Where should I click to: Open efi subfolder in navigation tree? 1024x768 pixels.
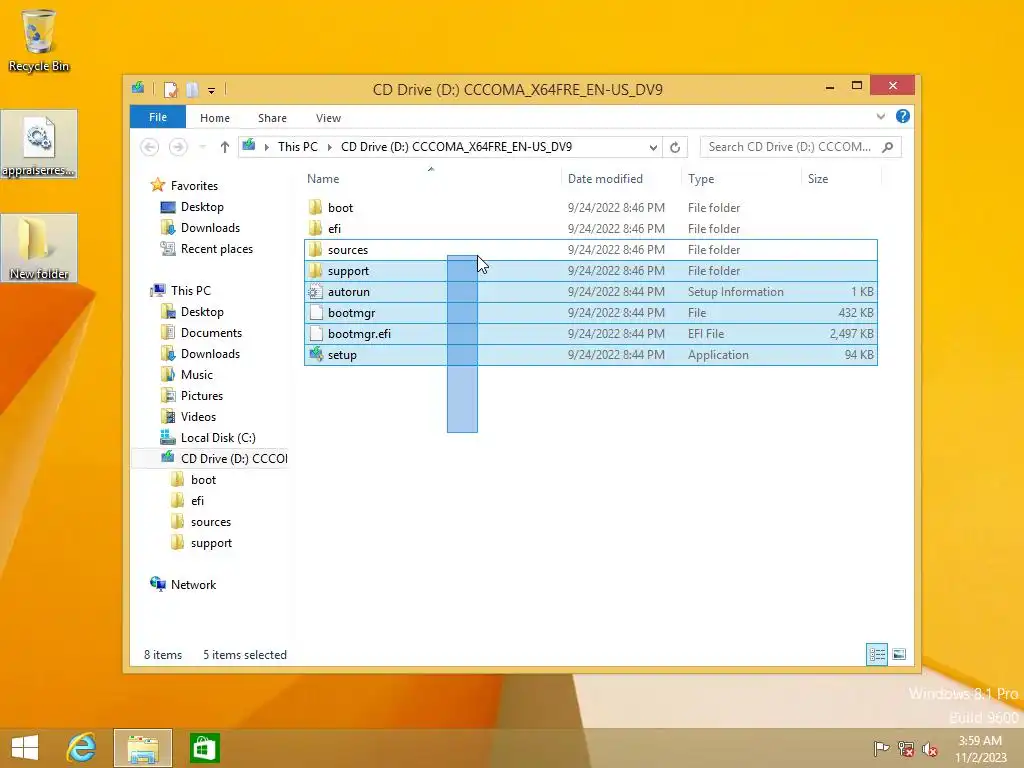(x=197, y=501)
